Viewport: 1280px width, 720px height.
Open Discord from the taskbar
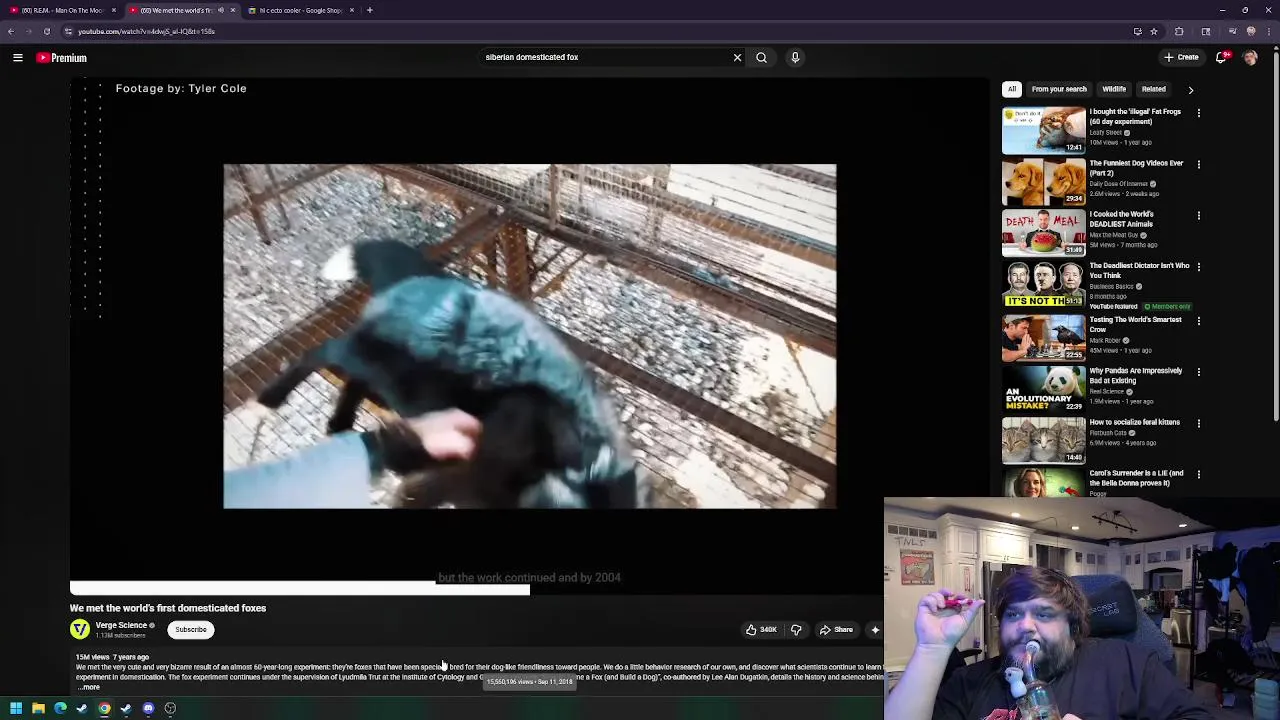tap(148, 708)
